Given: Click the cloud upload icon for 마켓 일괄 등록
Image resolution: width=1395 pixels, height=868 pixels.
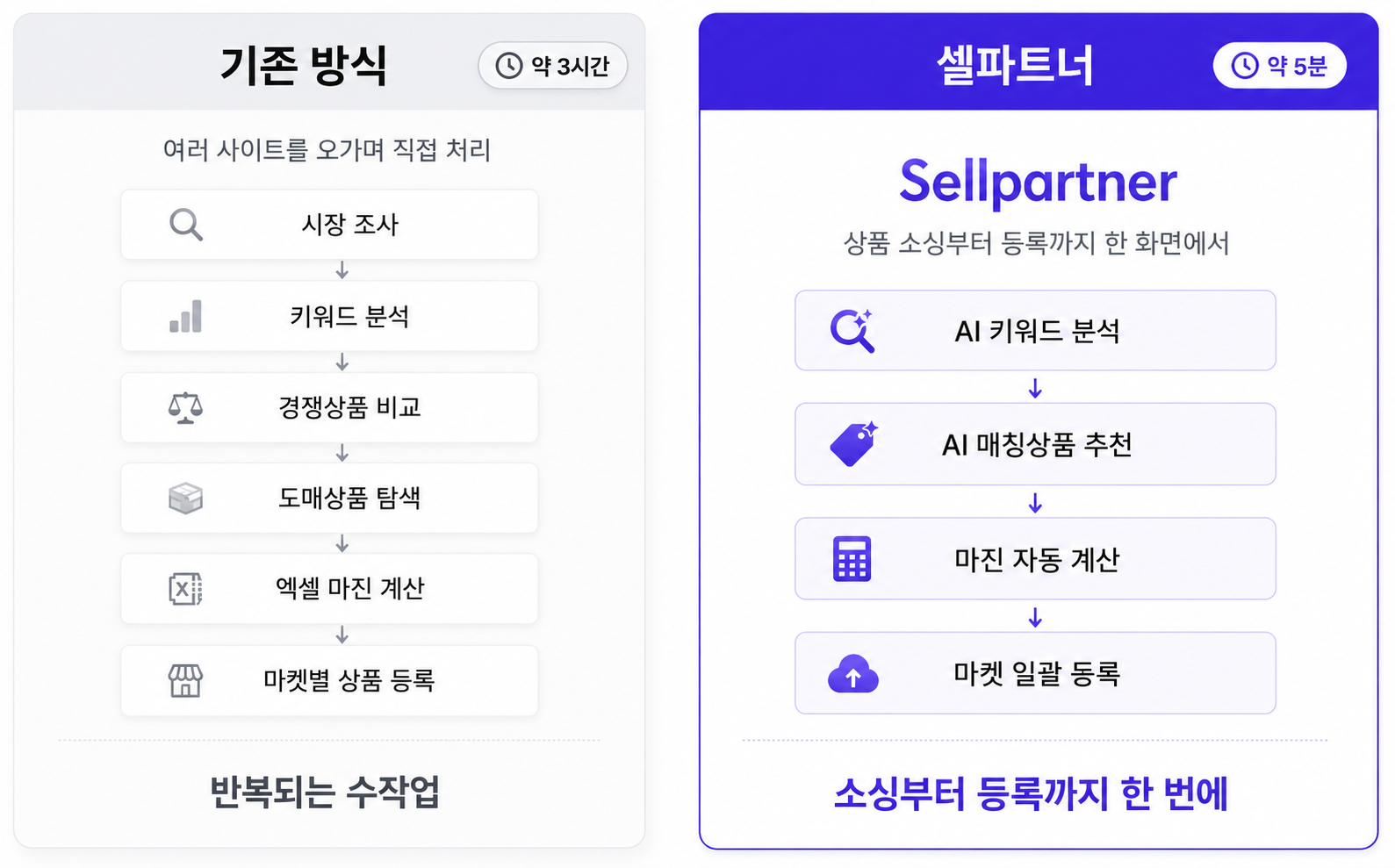Looking at the screenshot, I should 852,674.
